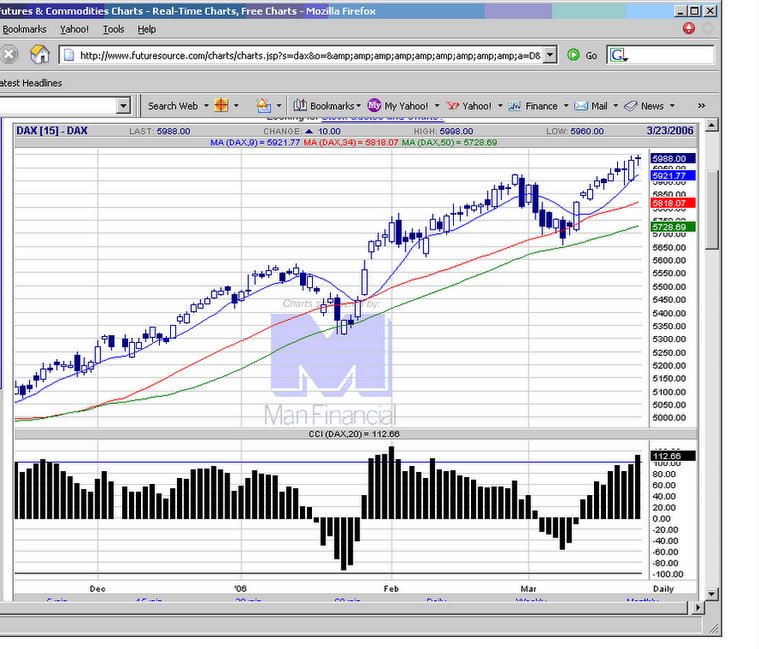Click the Search Web button
Screen dimensions: 759x649
pyautogui.click(x=173, y=106)
